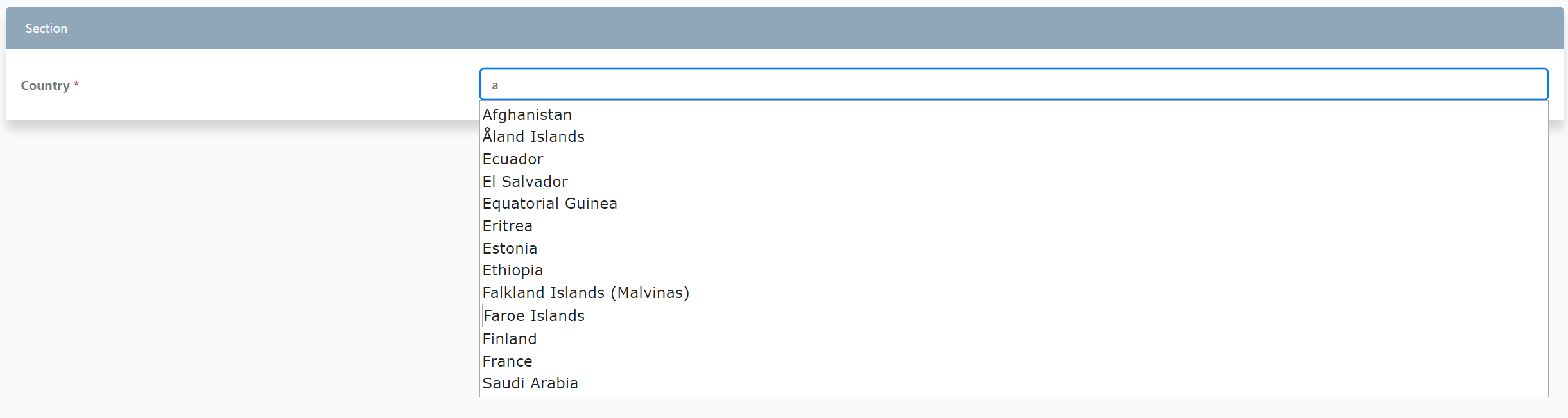Click the red required asterisk beside Country
Viewport: 1568px width, 418px height.
pyautogui.click(x=76, y=85)
